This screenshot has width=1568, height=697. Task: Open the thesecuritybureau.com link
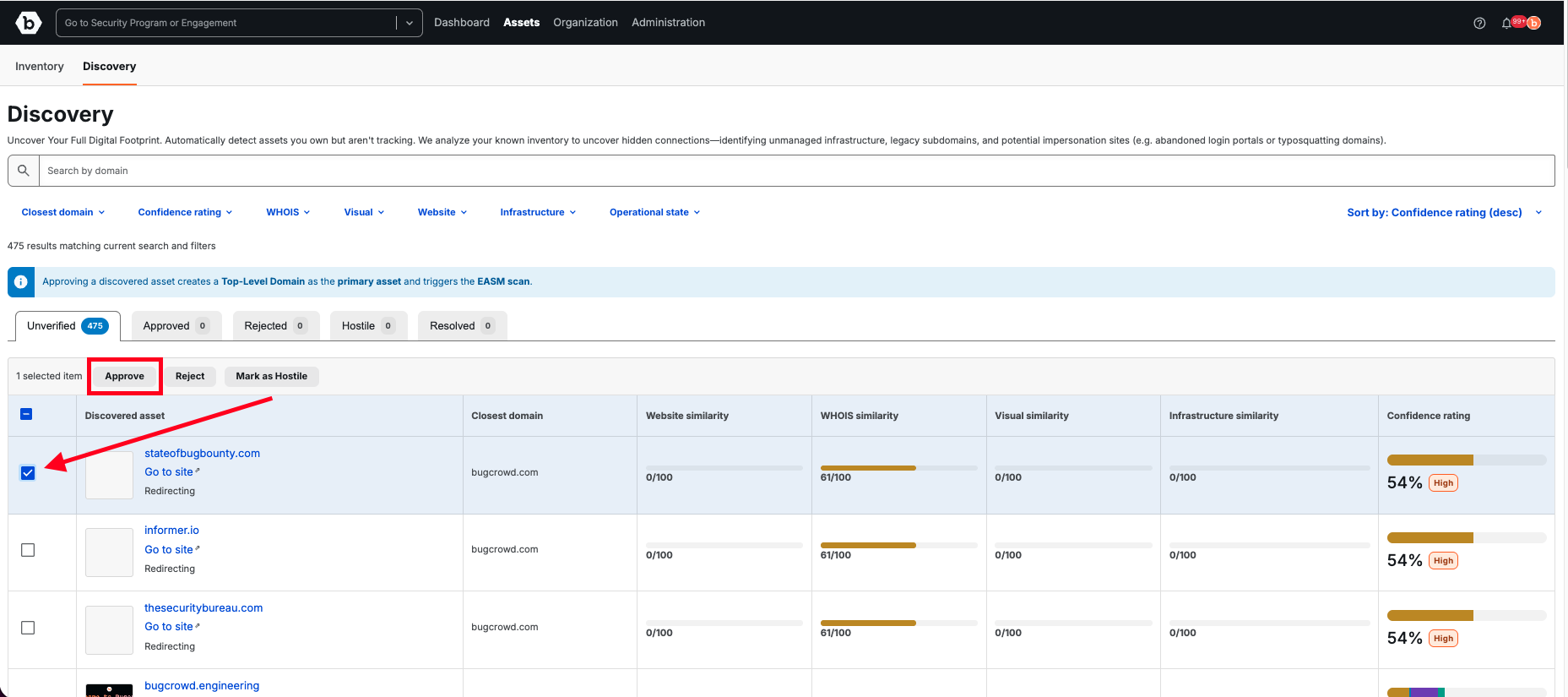[x=203, y=608]
